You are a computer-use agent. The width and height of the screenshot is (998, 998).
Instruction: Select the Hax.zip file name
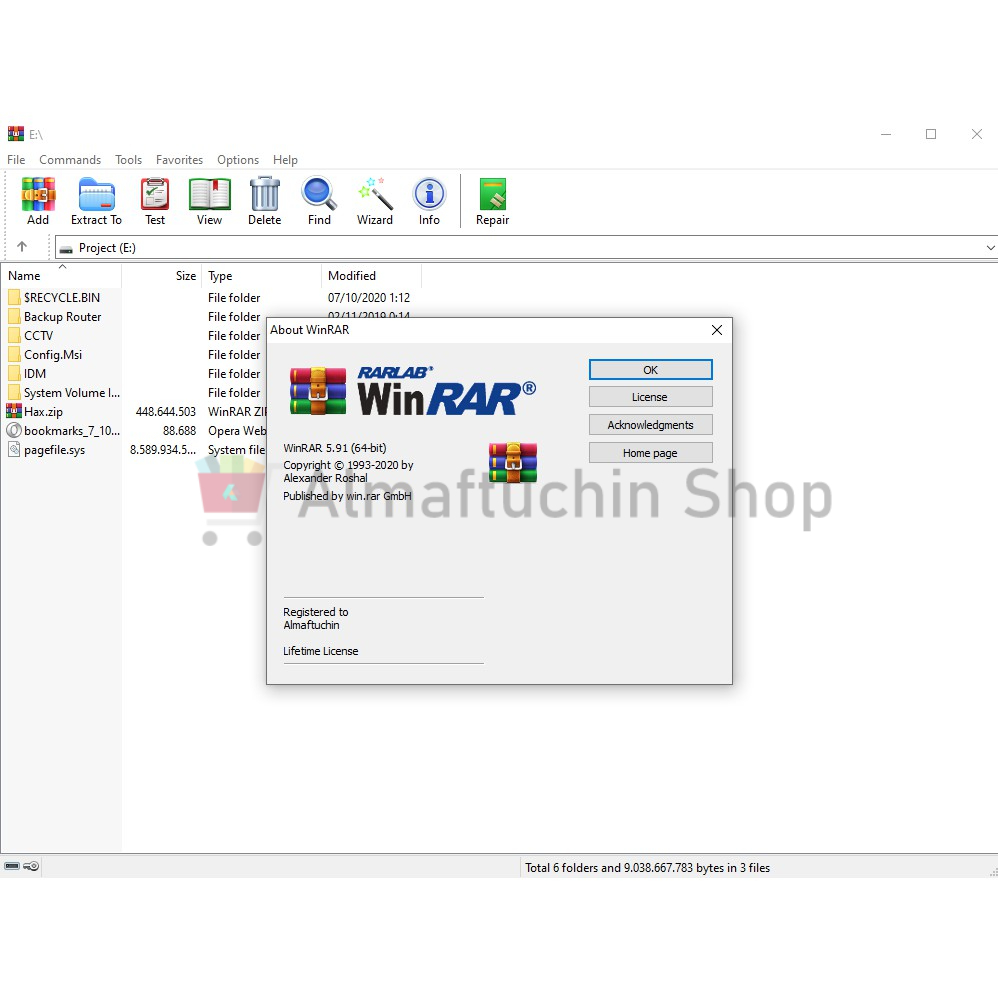point(43,412)
